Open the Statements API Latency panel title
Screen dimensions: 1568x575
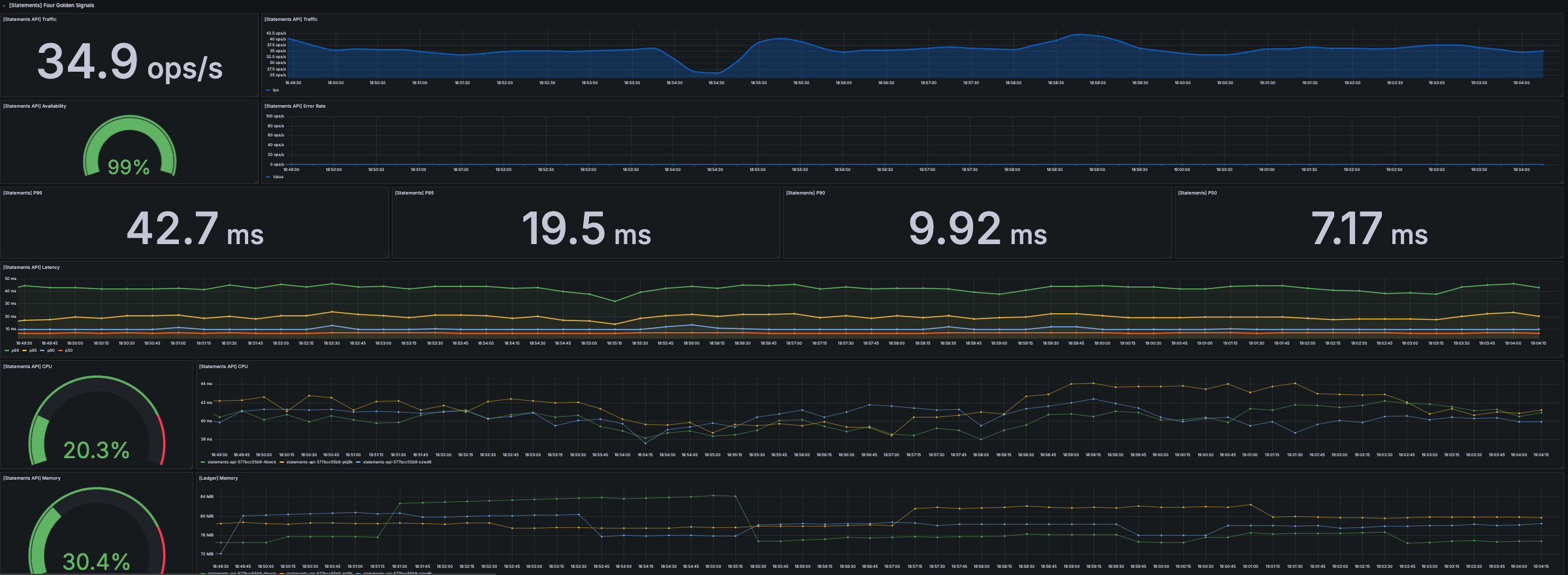[x=31, y=268]
